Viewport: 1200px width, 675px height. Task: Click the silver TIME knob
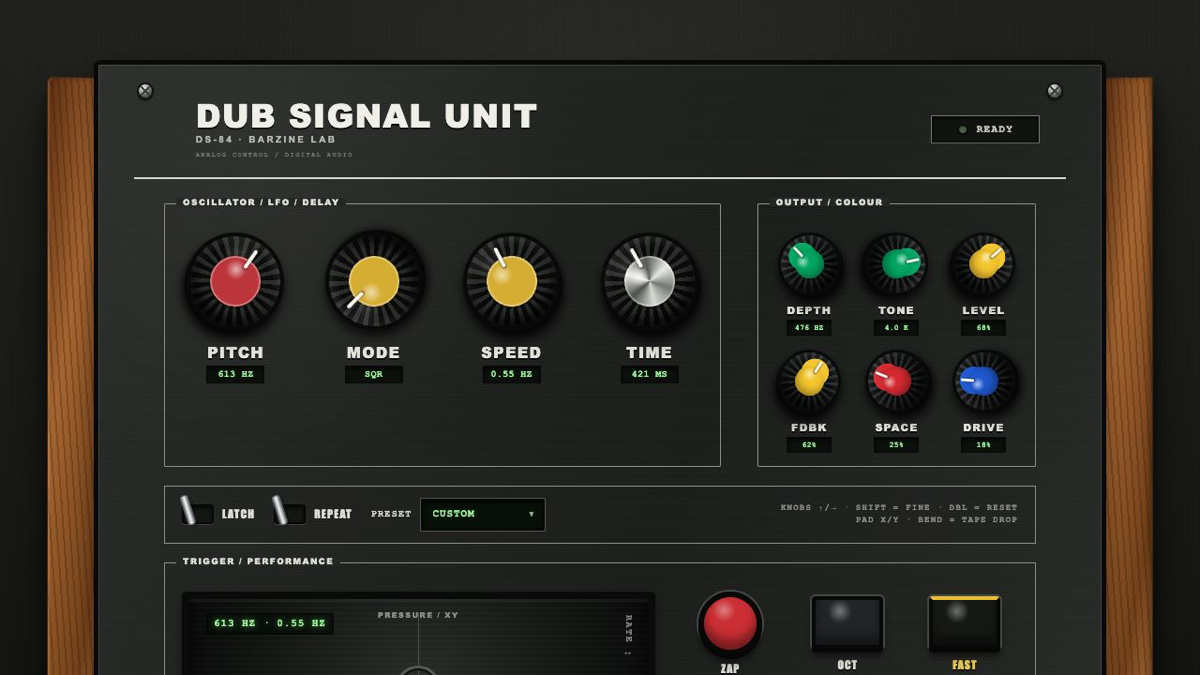coord(650,281)
